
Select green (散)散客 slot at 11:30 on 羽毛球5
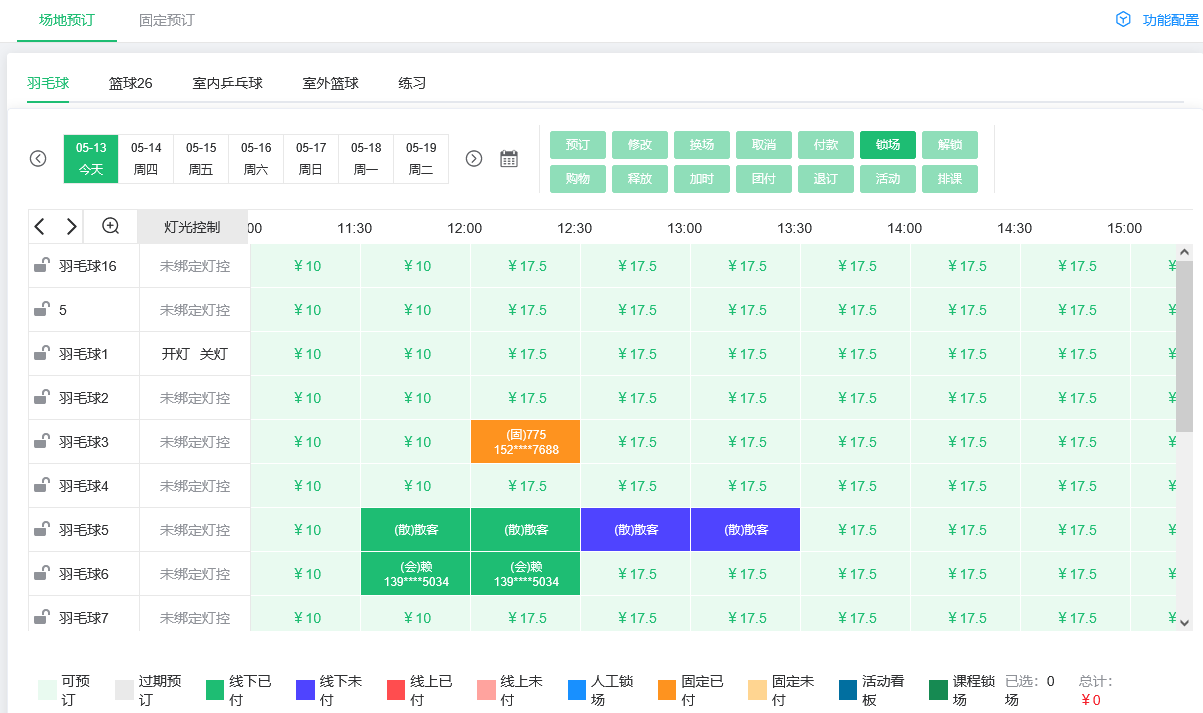(416, 530)
